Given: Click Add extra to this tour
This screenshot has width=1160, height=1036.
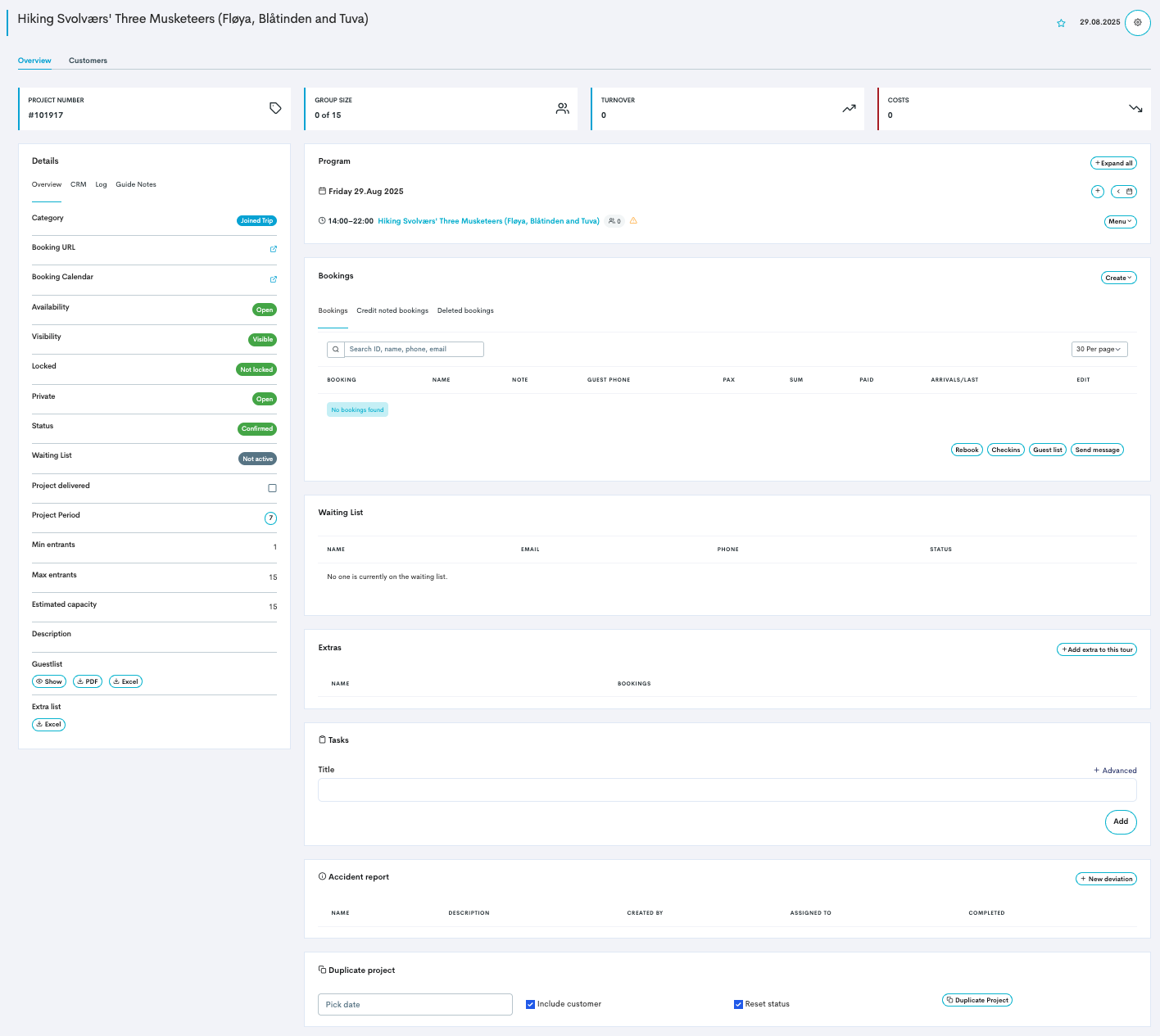Looking at the screenshot, I should tap(1097, 649).
